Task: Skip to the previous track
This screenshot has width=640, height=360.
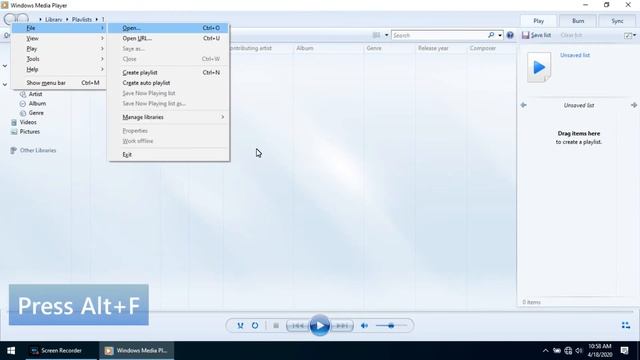Action: click(298, 325)
